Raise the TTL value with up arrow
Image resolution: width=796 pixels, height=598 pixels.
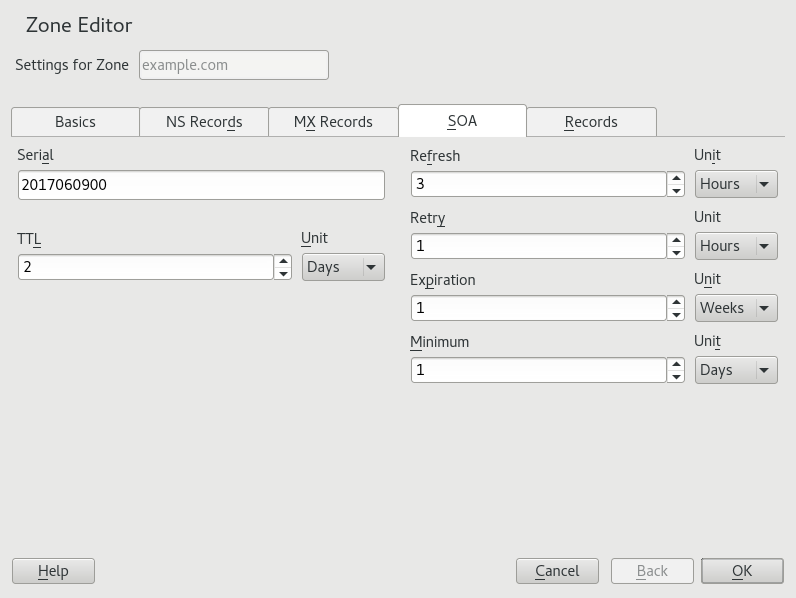[283, 261]
